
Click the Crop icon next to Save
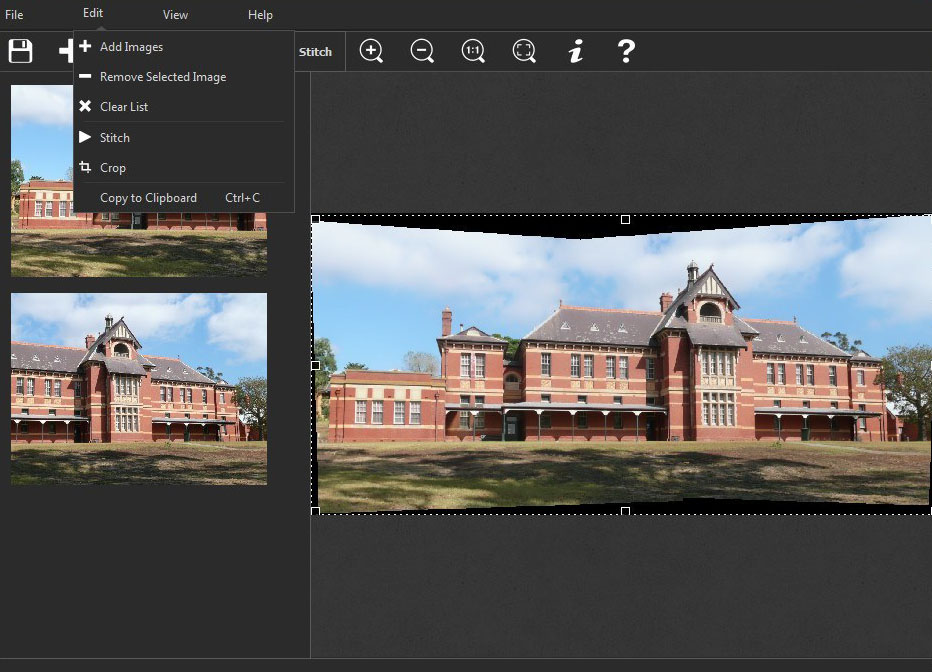point(70,51)
